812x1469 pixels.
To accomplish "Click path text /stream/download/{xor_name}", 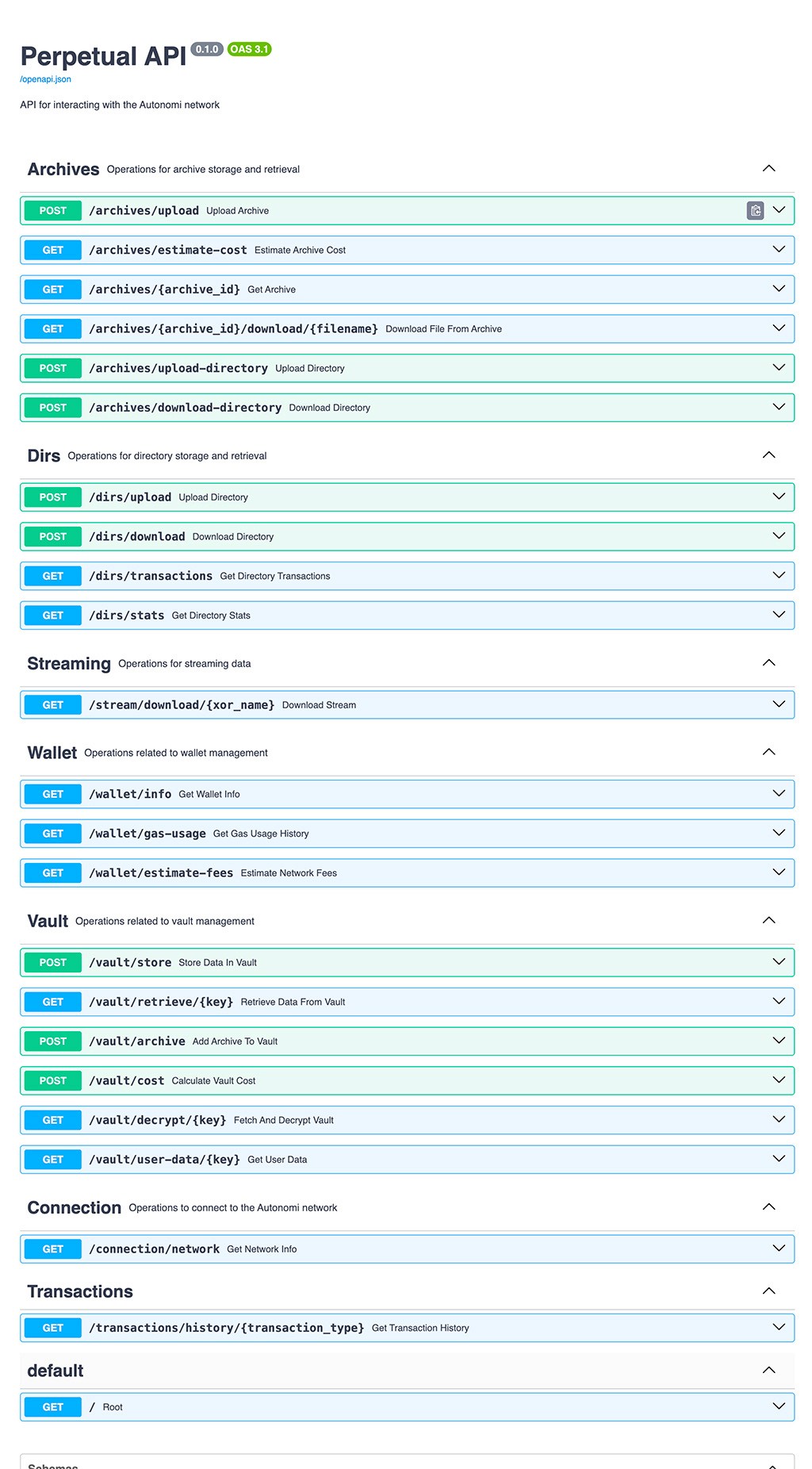I will click(x=182, y=704).
